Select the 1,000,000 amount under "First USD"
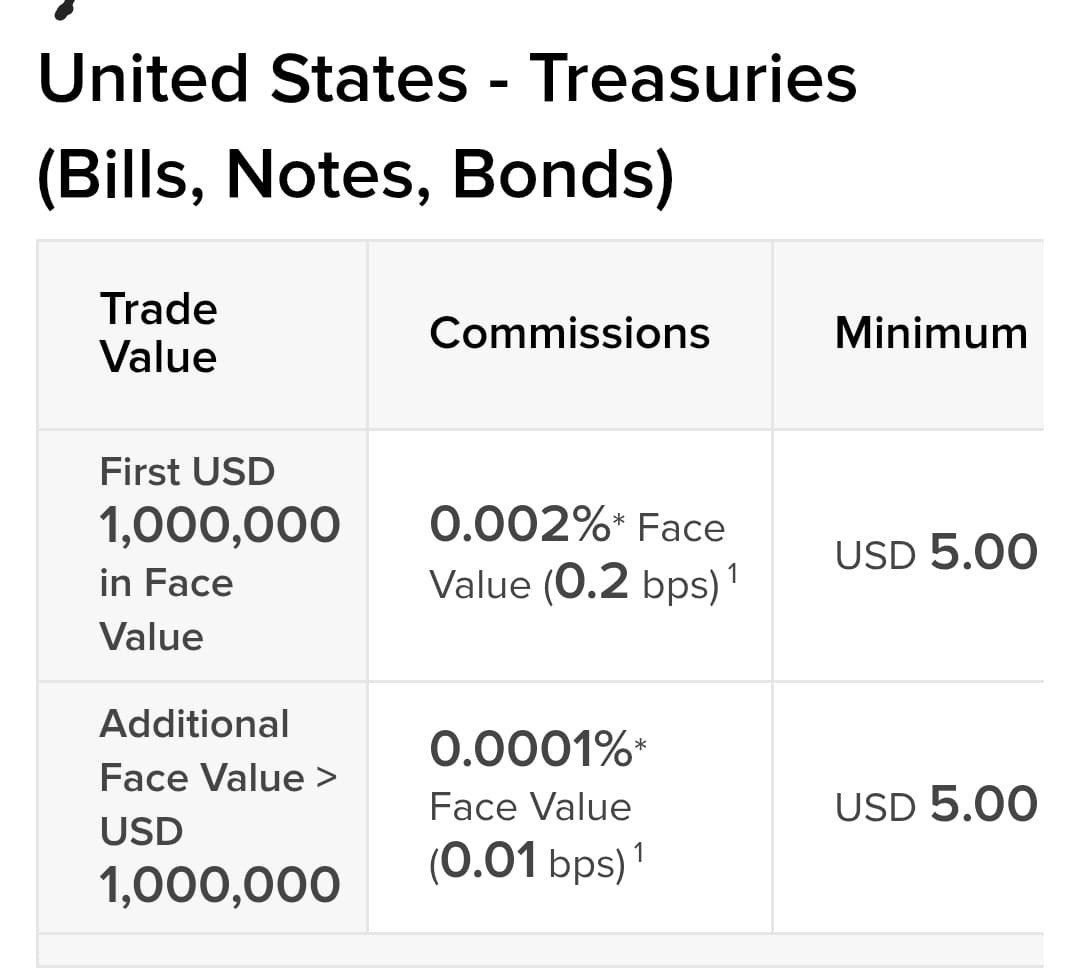 tap(220, 525)
